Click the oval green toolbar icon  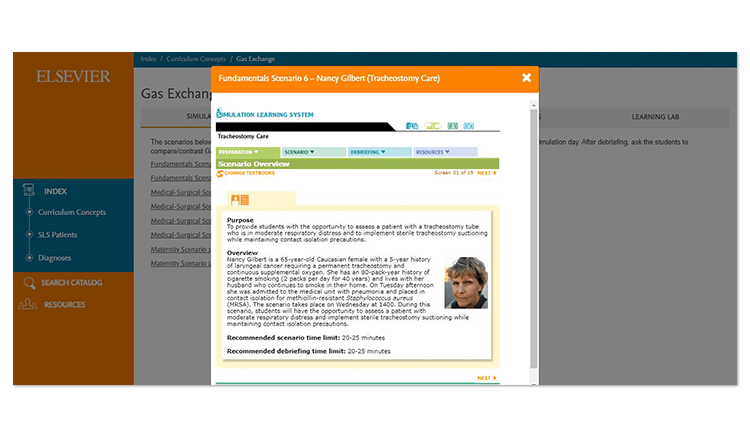433,126
